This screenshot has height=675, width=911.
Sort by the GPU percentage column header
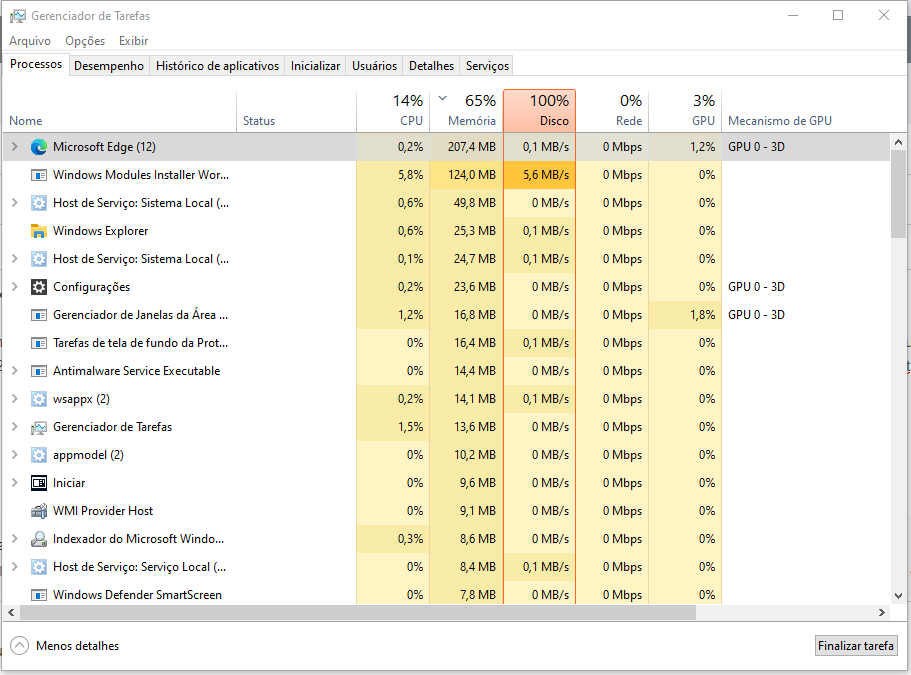click(x=686, y=111)
